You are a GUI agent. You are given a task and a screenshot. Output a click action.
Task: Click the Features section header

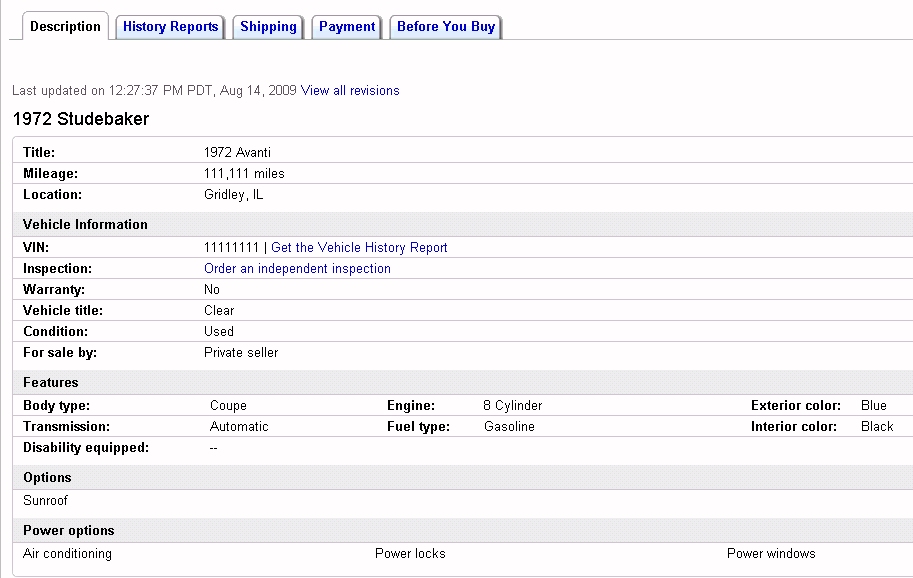pos(50,383)
